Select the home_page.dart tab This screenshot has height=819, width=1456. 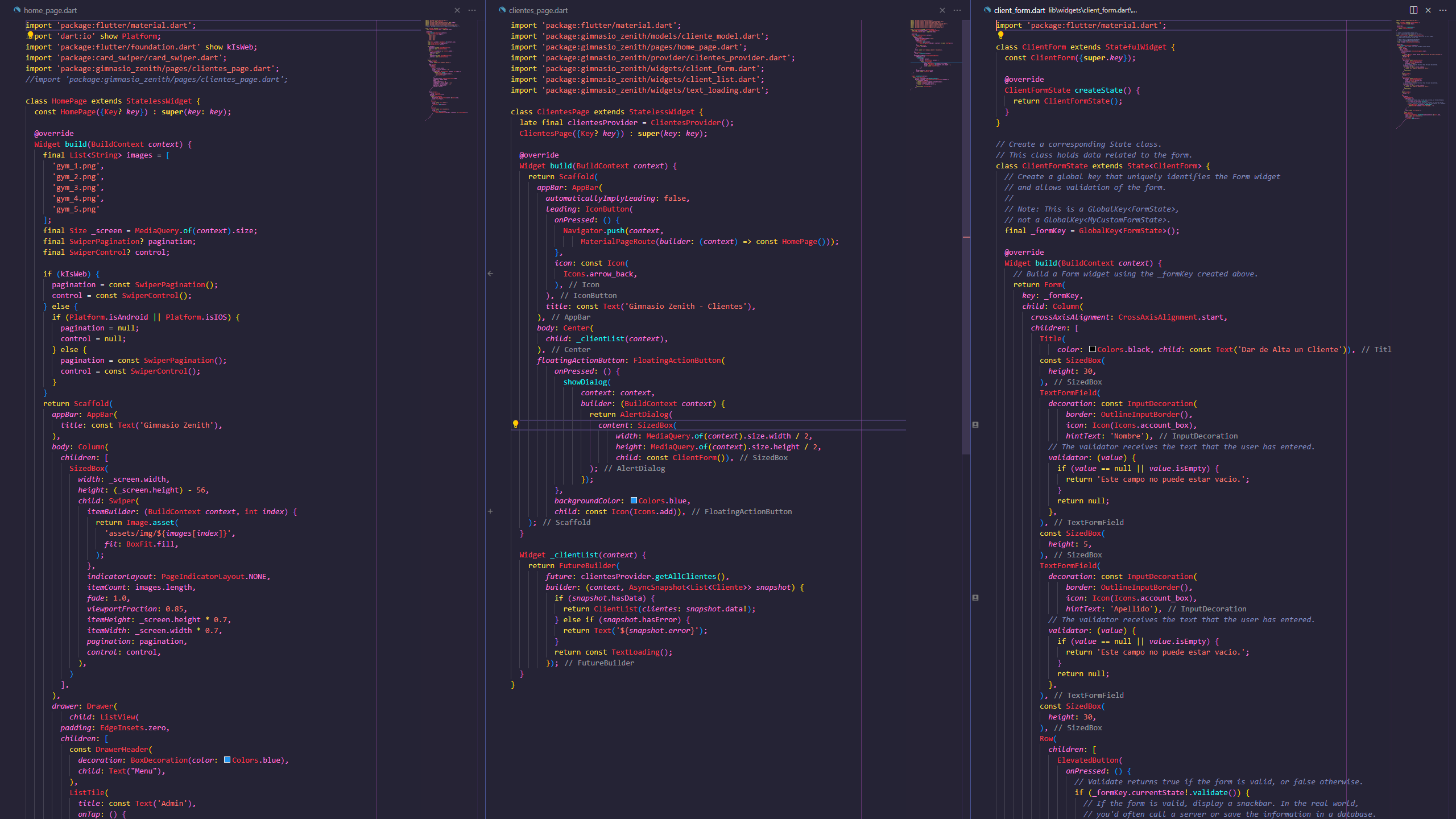pos(50,10)
